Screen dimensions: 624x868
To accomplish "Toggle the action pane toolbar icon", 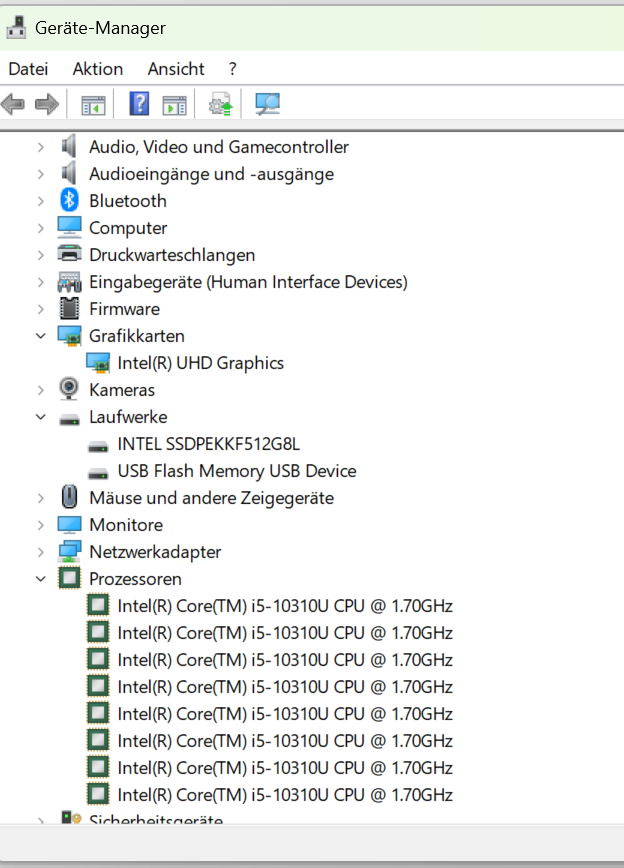I will pos(174,105).
